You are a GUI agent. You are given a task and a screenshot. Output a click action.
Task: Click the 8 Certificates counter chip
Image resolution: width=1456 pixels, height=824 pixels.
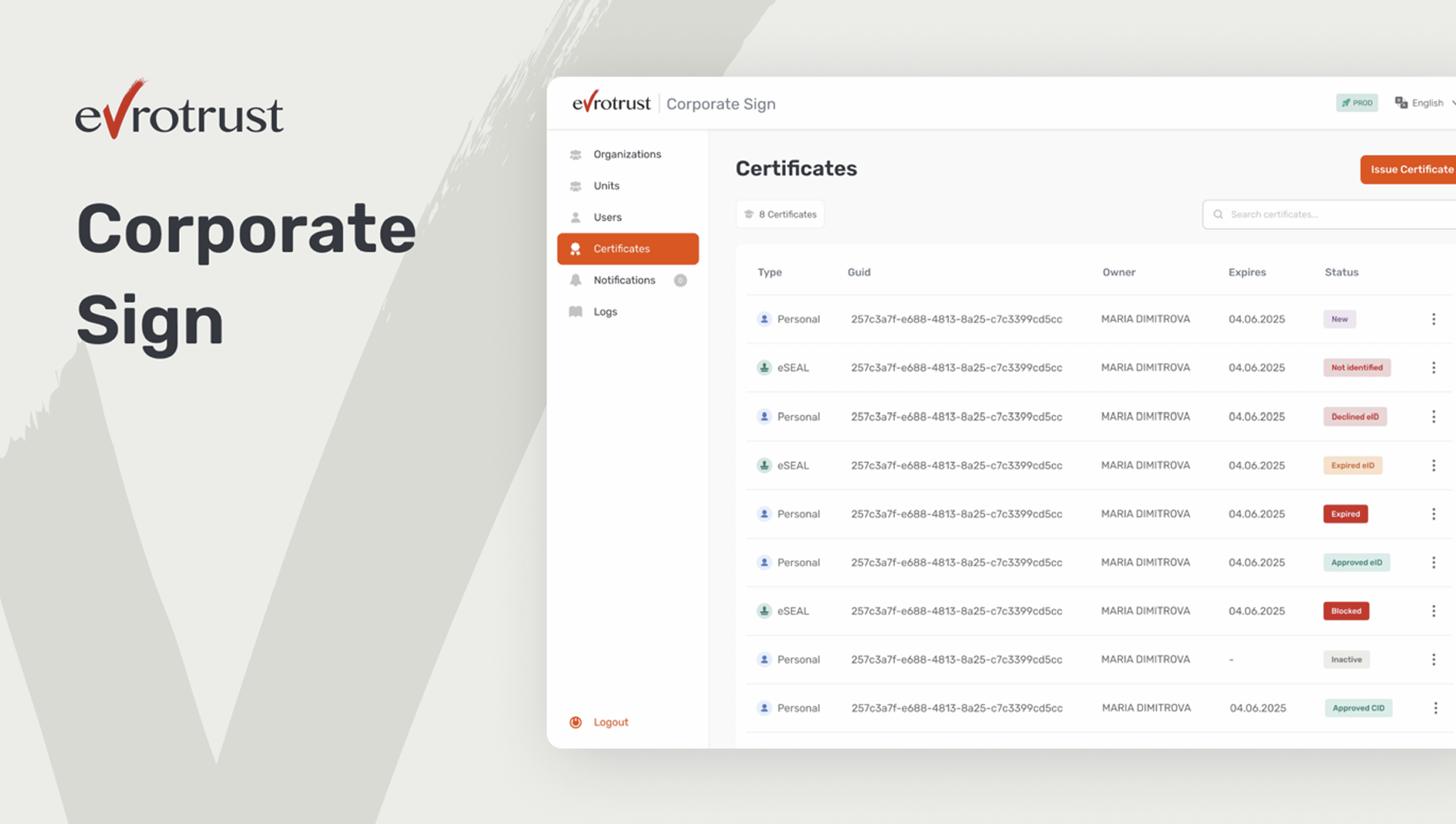[780, 214]
